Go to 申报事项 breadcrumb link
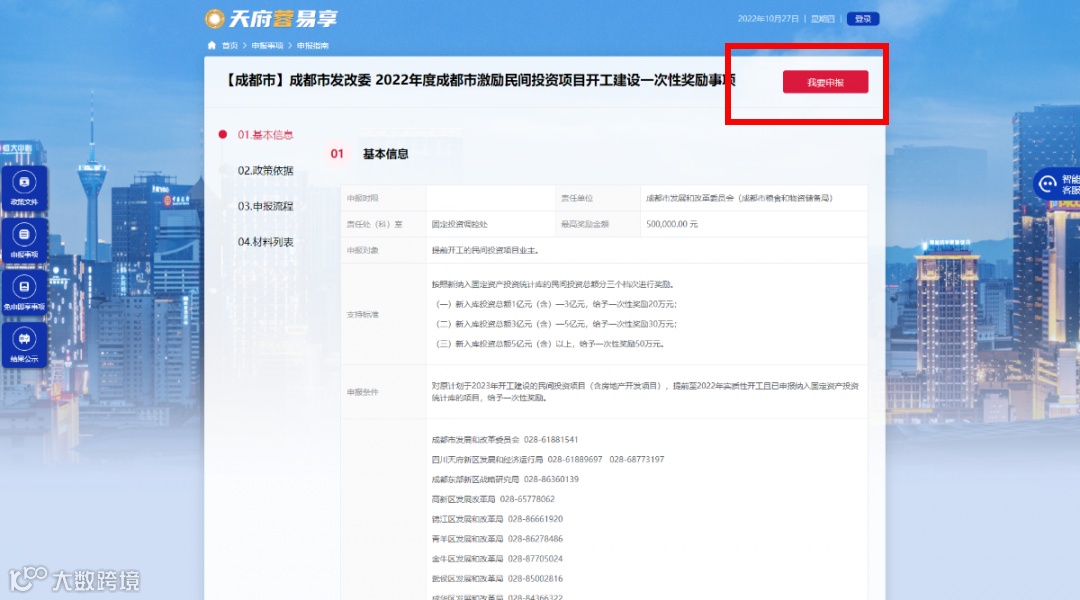 point(267,45)
